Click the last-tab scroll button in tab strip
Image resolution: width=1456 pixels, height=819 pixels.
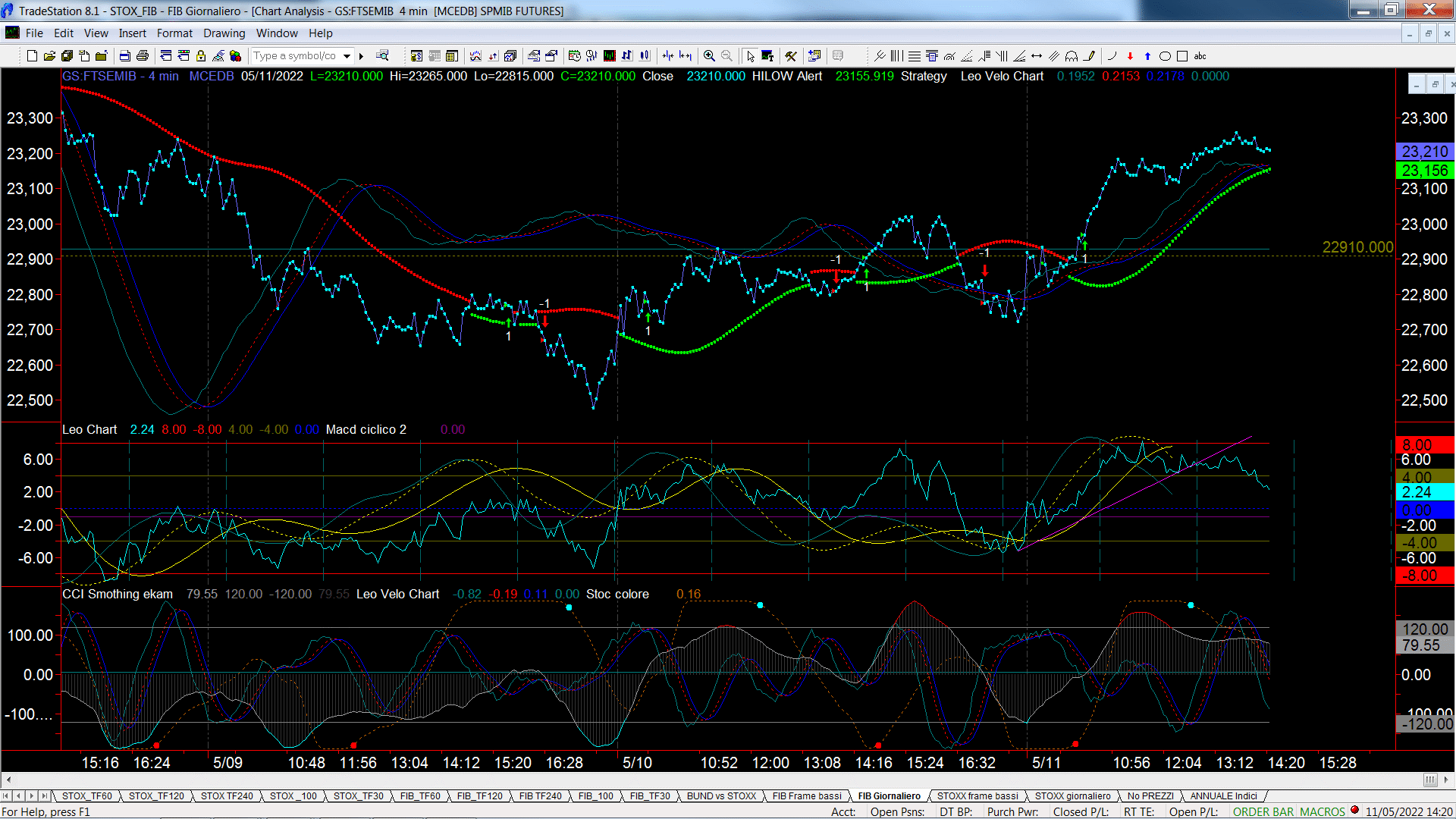coord(45,796)
